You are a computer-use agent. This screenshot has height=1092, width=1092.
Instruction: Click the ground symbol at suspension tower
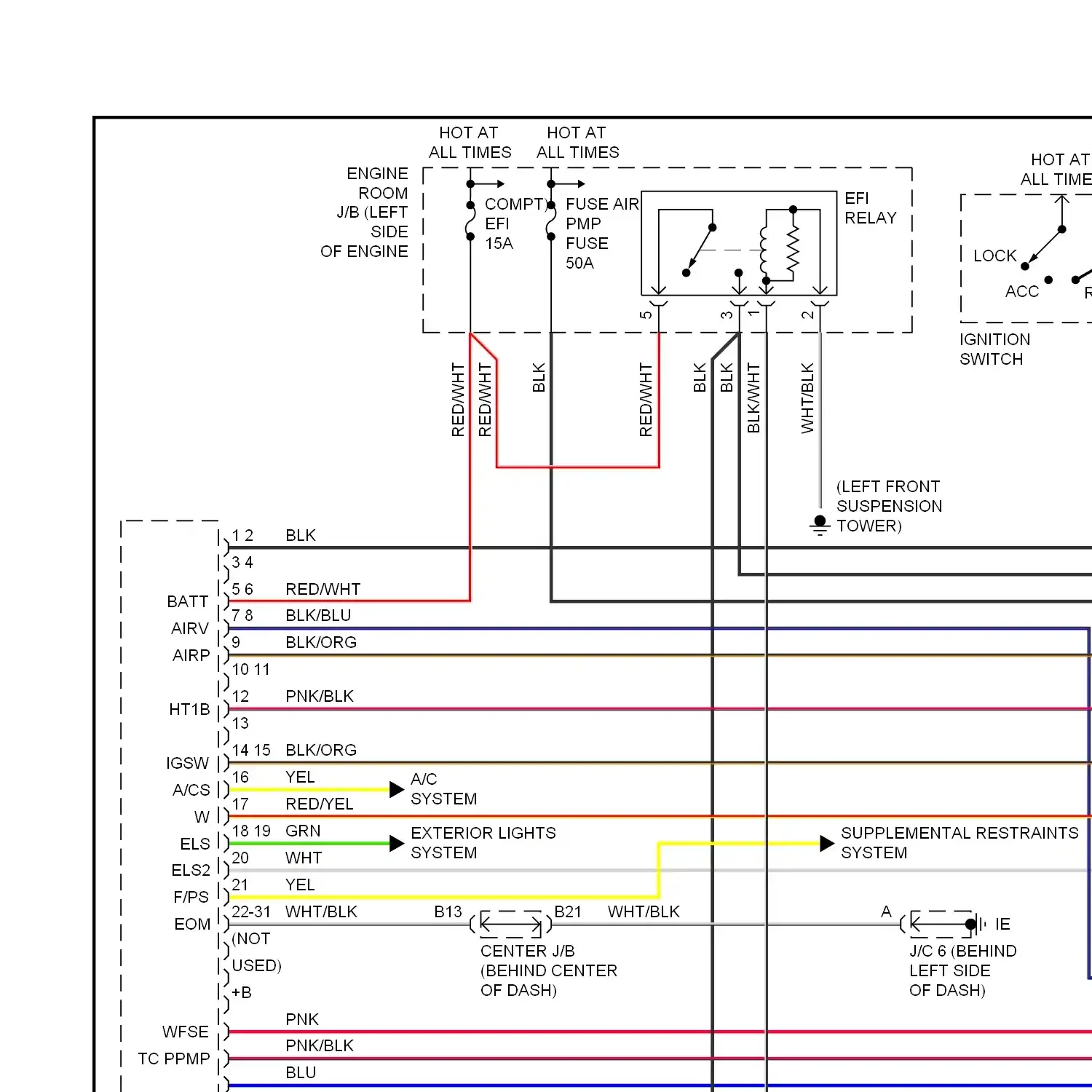tap(820, 525)
